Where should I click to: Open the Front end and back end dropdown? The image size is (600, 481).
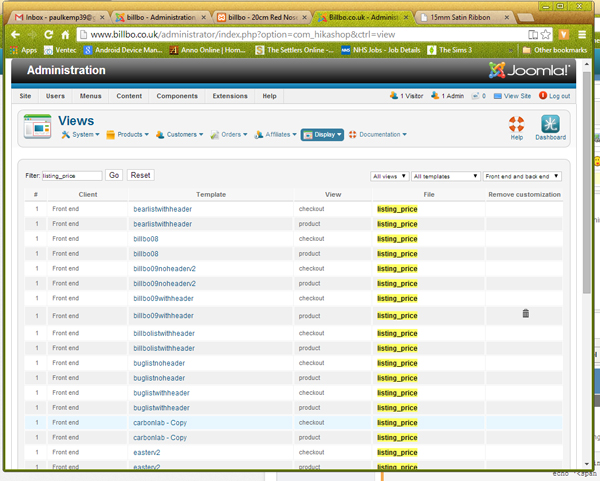(522, 176)
